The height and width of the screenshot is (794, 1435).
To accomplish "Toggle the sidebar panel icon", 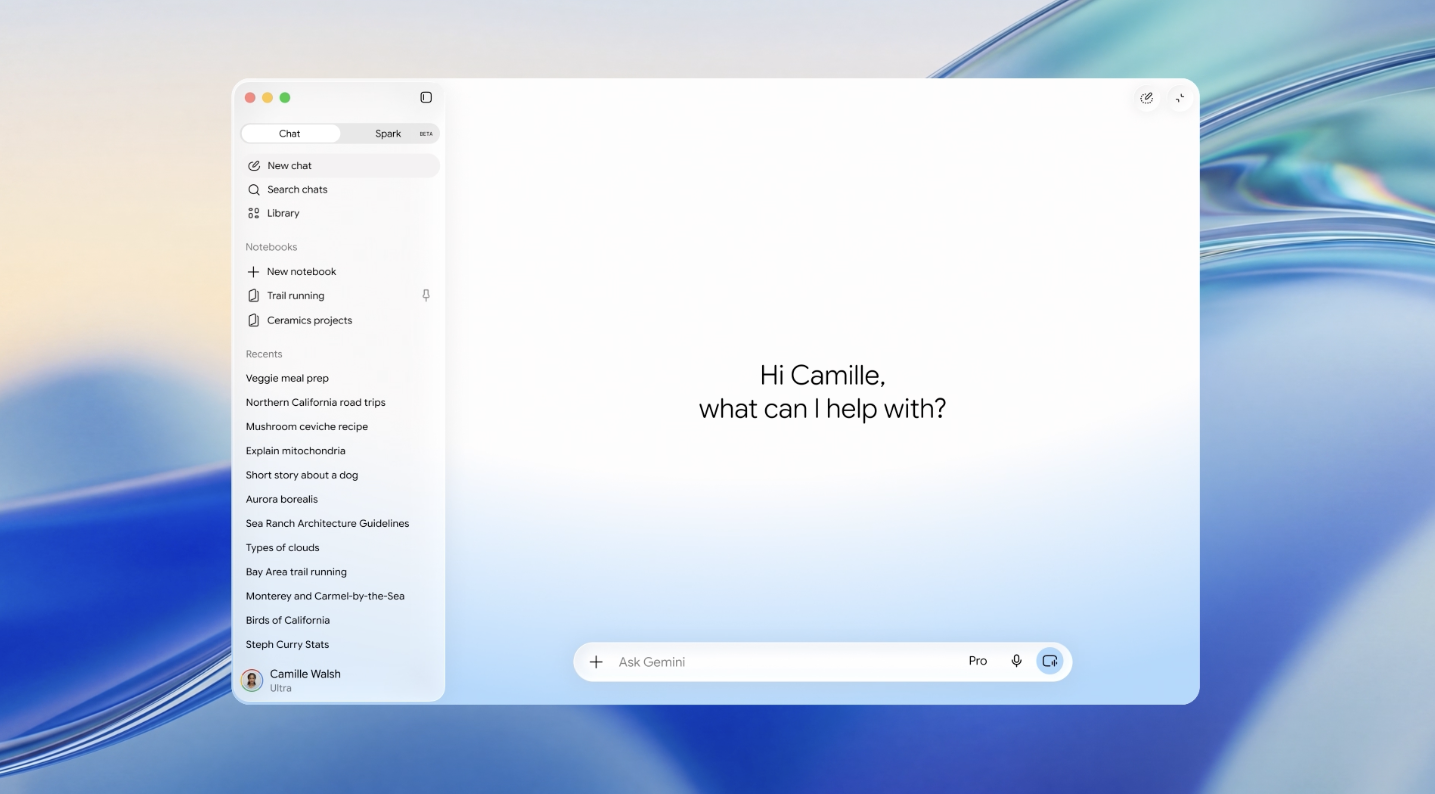I will (x=426, y=97).
